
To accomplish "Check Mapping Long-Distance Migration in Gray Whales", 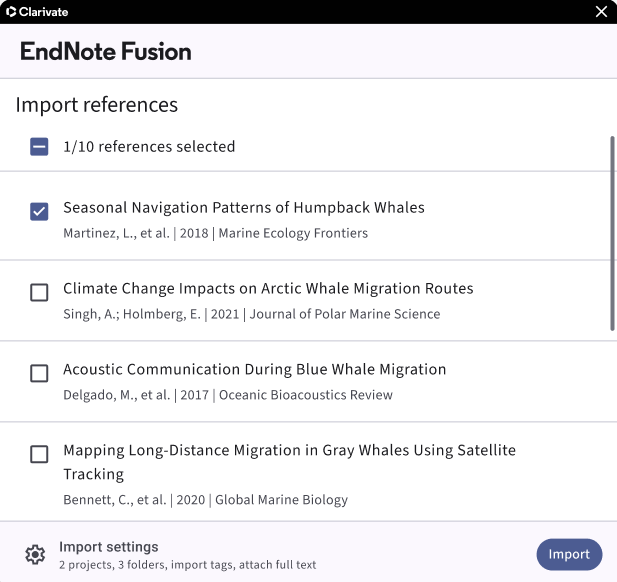I will click(39, 454).
